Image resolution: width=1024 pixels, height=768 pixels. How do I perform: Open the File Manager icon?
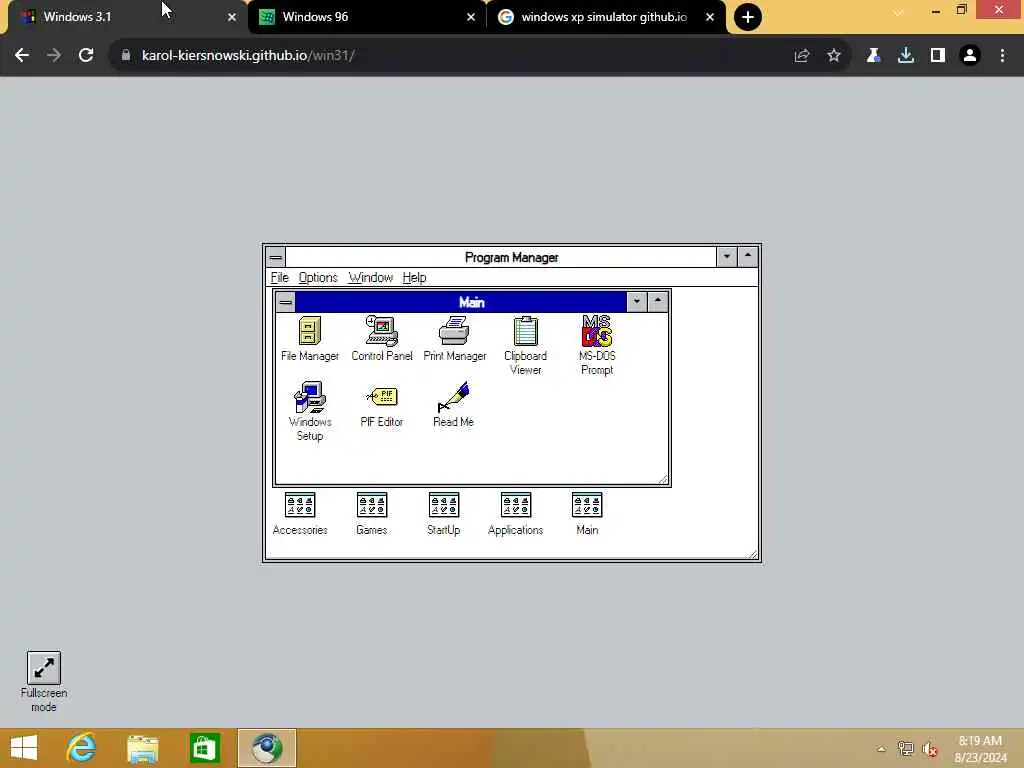point(310,339)
